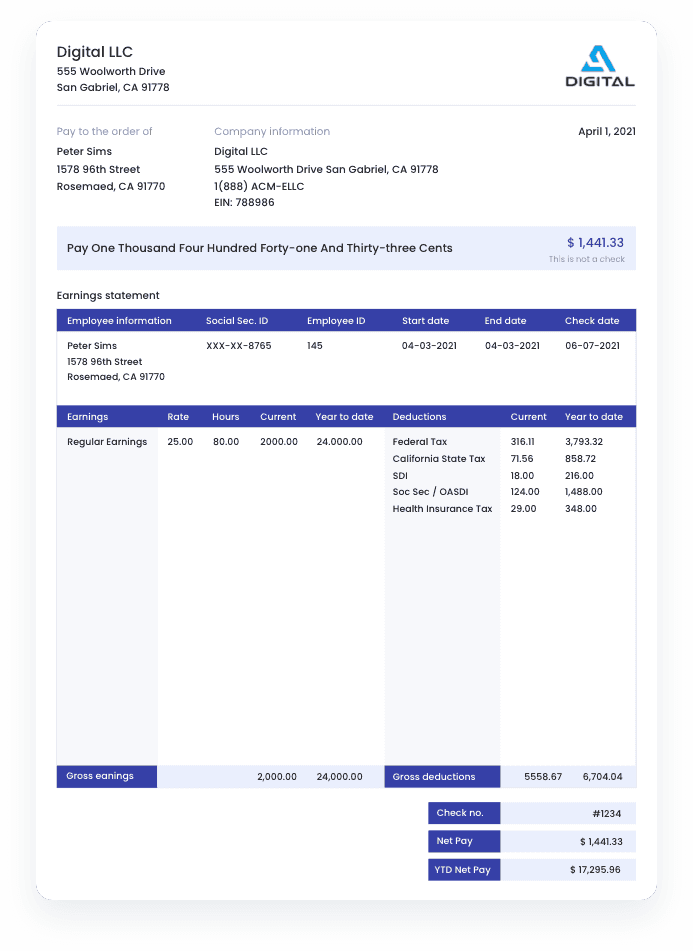Click the Federal Tax deduction row
The width and height of the screenshot is (693, 951).
point(420,442)
